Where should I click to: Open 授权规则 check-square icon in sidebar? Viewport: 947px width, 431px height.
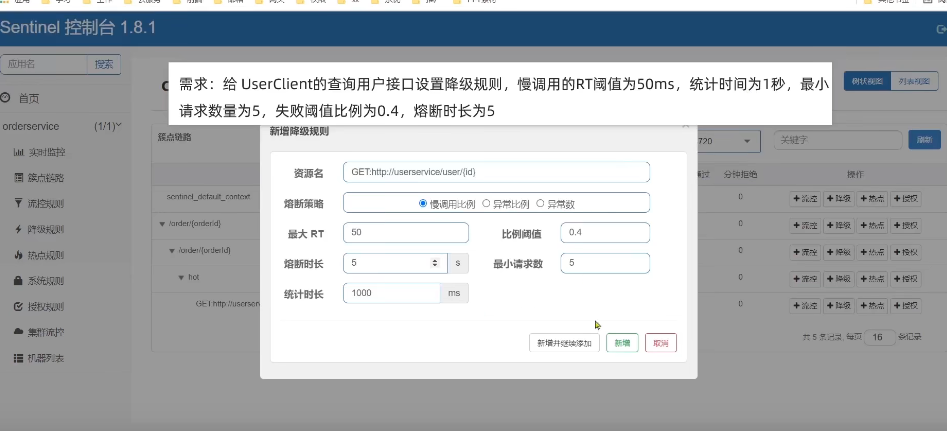pos(18,307)
